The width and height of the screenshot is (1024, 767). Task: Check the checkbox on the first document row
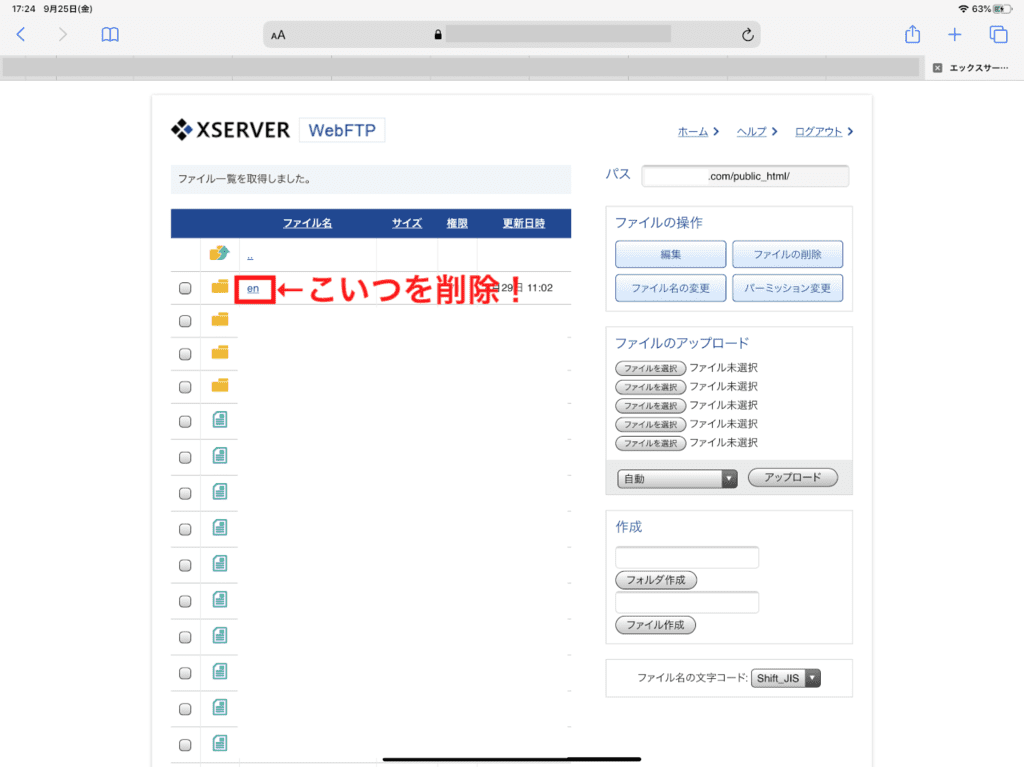click(185, 421)
